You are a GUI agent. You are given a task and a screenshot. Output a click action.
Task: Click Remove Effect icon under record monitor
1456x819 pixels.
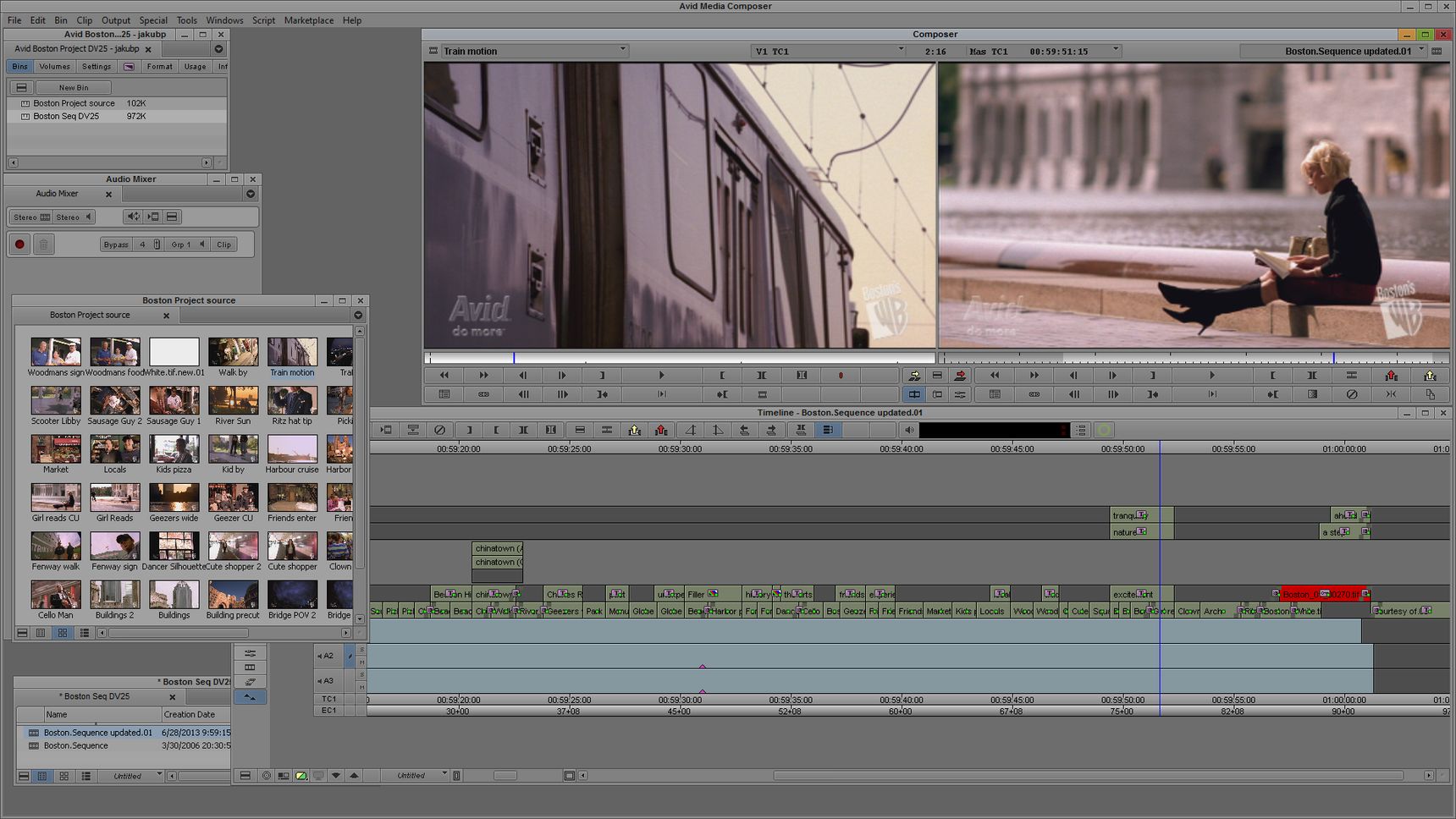click(x=1352, y=394)
